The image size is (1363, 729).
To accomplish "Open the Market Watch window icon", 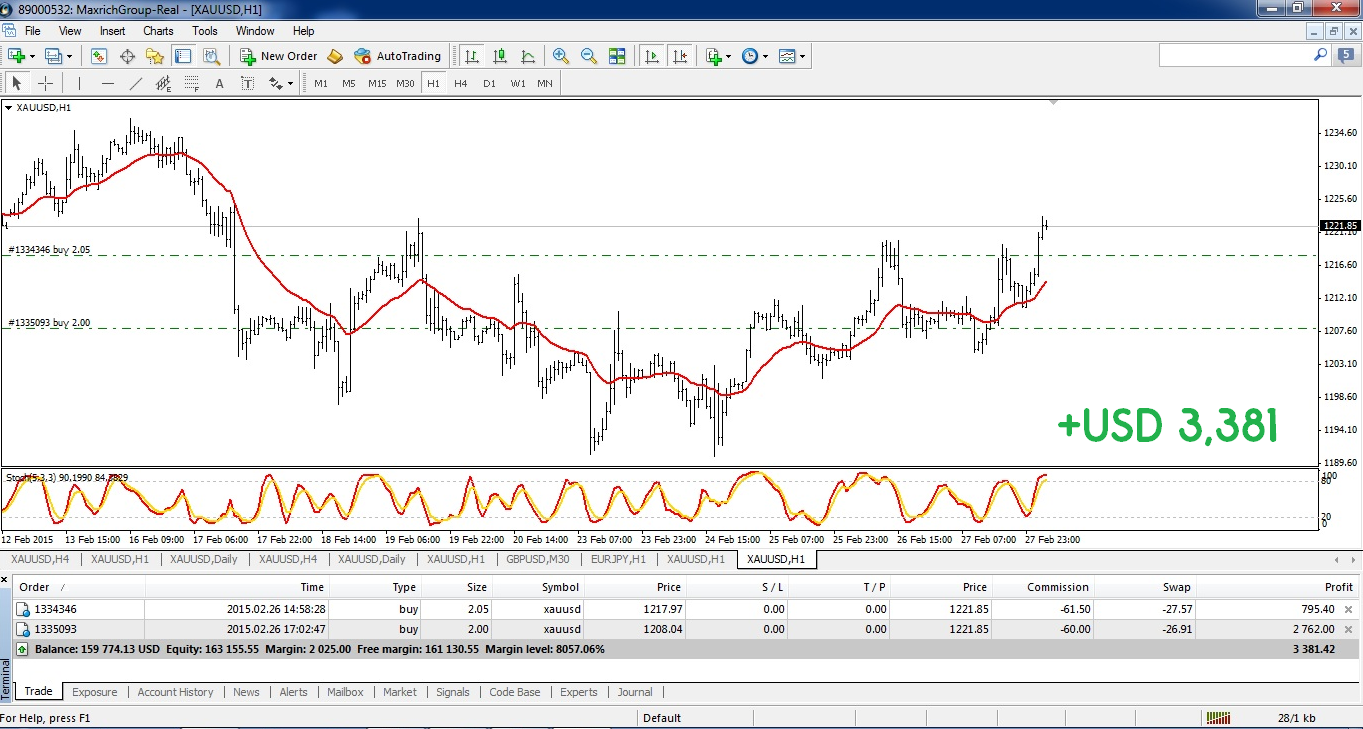I will pyautogui.click(x=99, y=57).
